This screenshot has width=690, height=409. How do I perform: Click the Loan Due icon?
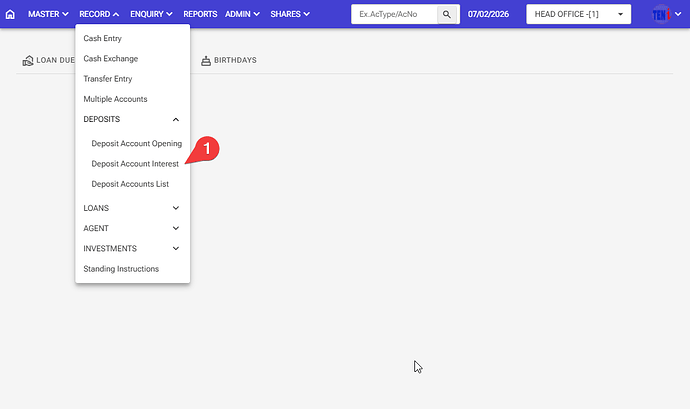click(x=27, y=60)
